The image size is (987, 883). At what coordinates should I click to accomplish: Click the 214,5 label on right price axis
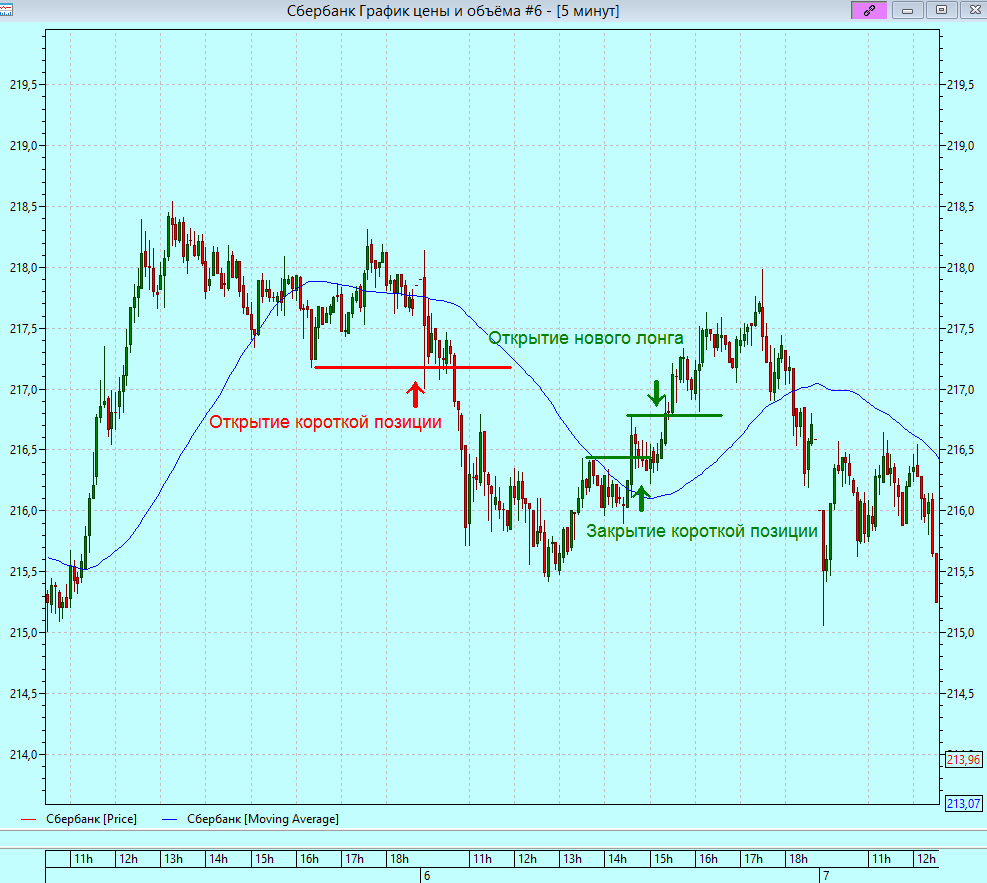960,694
